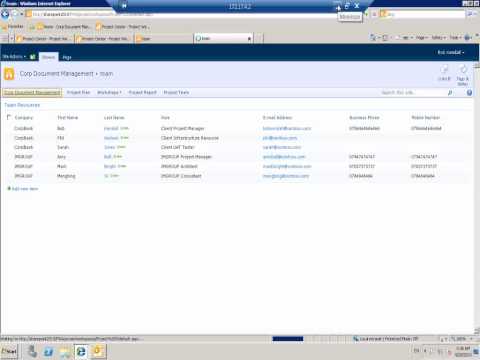Image resolution: width=480 pixels, height=360 pixels.
Task: Click the green Add new item plus icon
Action: tap(9, 189)
